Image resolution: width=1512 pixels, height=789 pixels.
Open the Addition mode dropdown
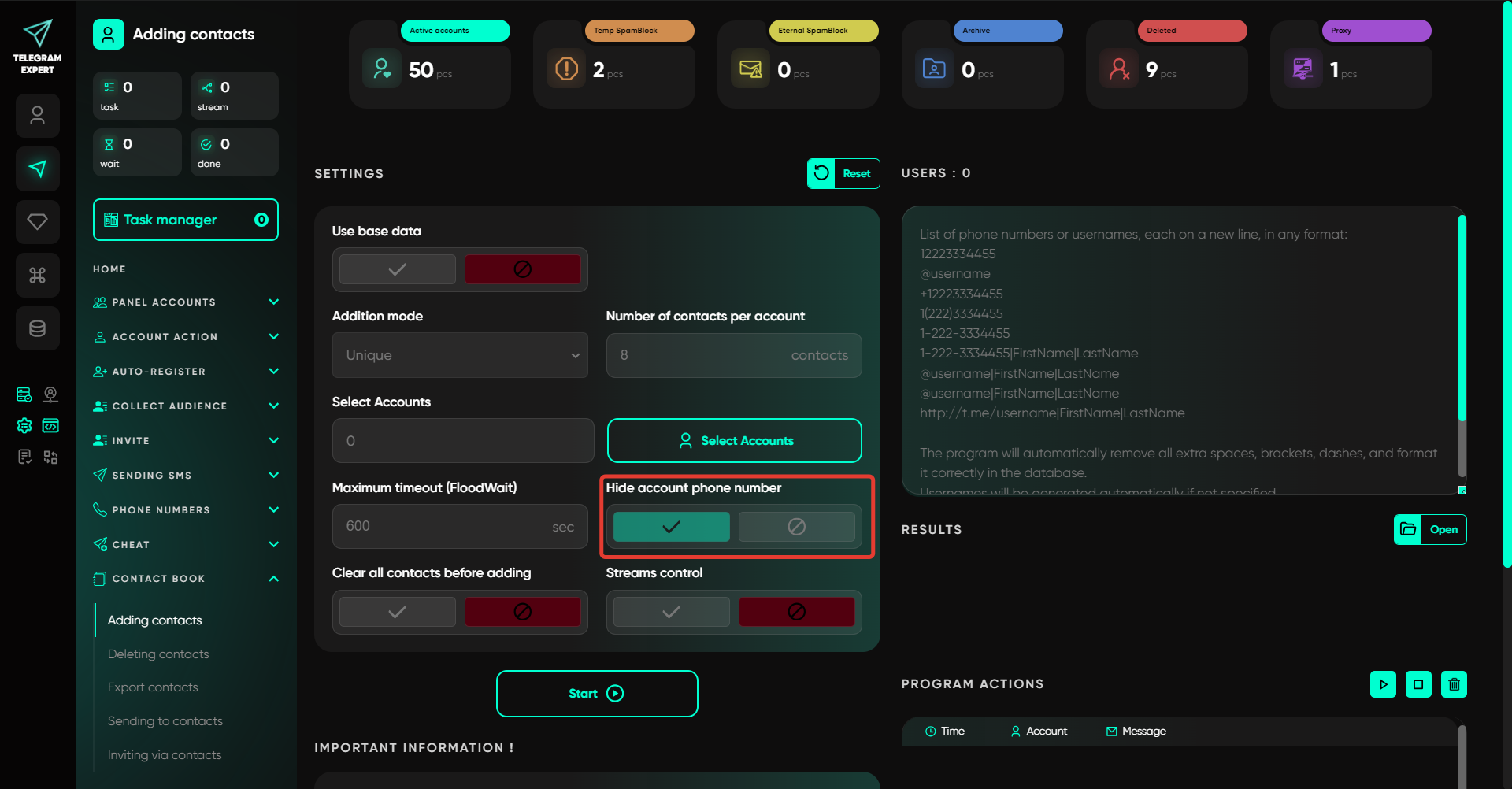click(460, 355)
